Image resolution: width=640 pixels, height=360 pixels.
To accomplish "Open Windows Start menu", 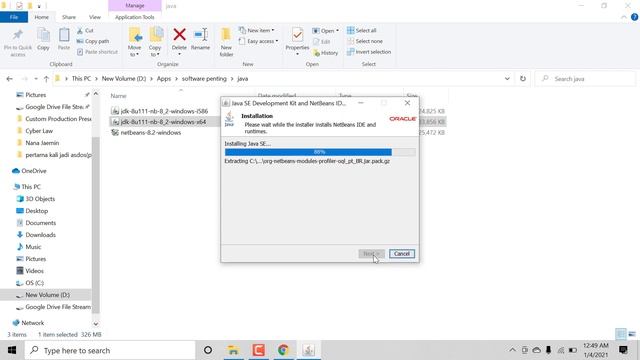I will click(12, 350).
